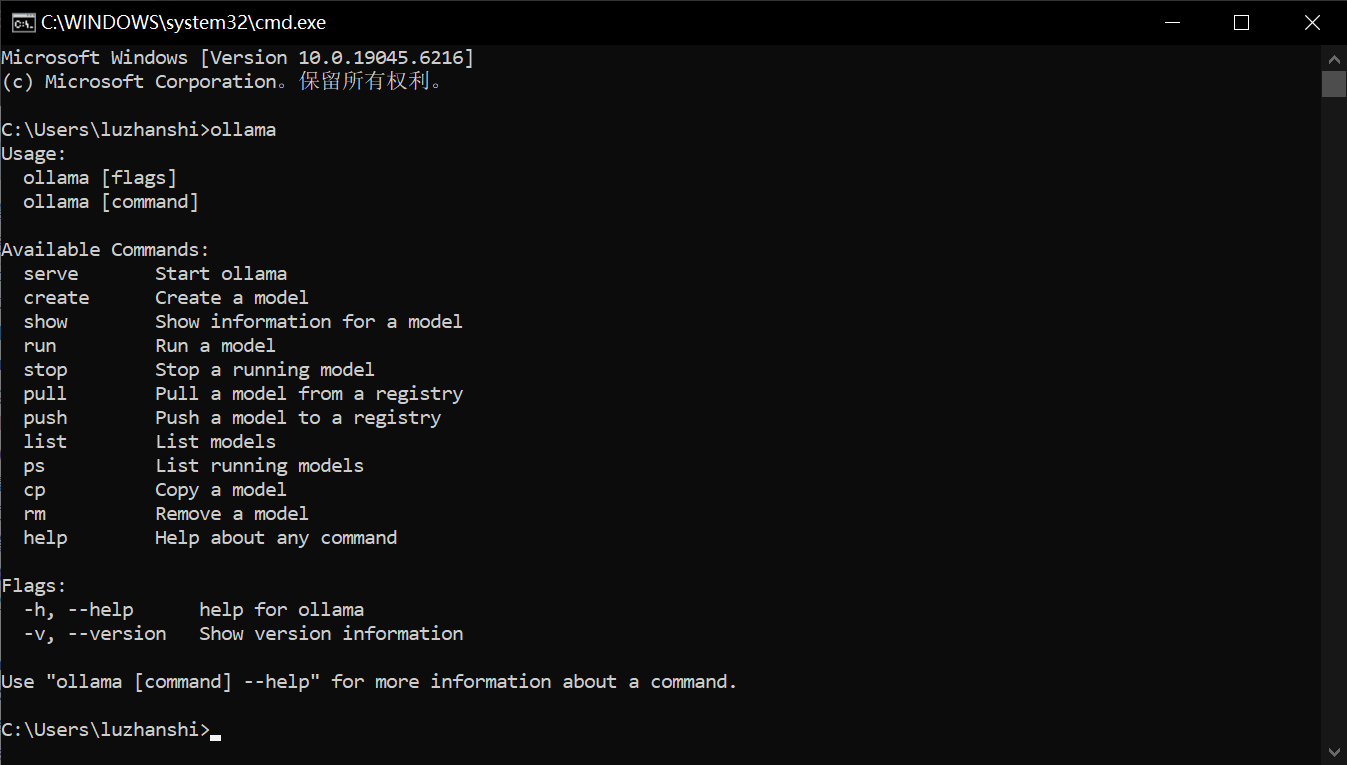This screenshot has width=1347, height=765.
Task: Maximize the command prompt window
Action: tap(1241, 22)
